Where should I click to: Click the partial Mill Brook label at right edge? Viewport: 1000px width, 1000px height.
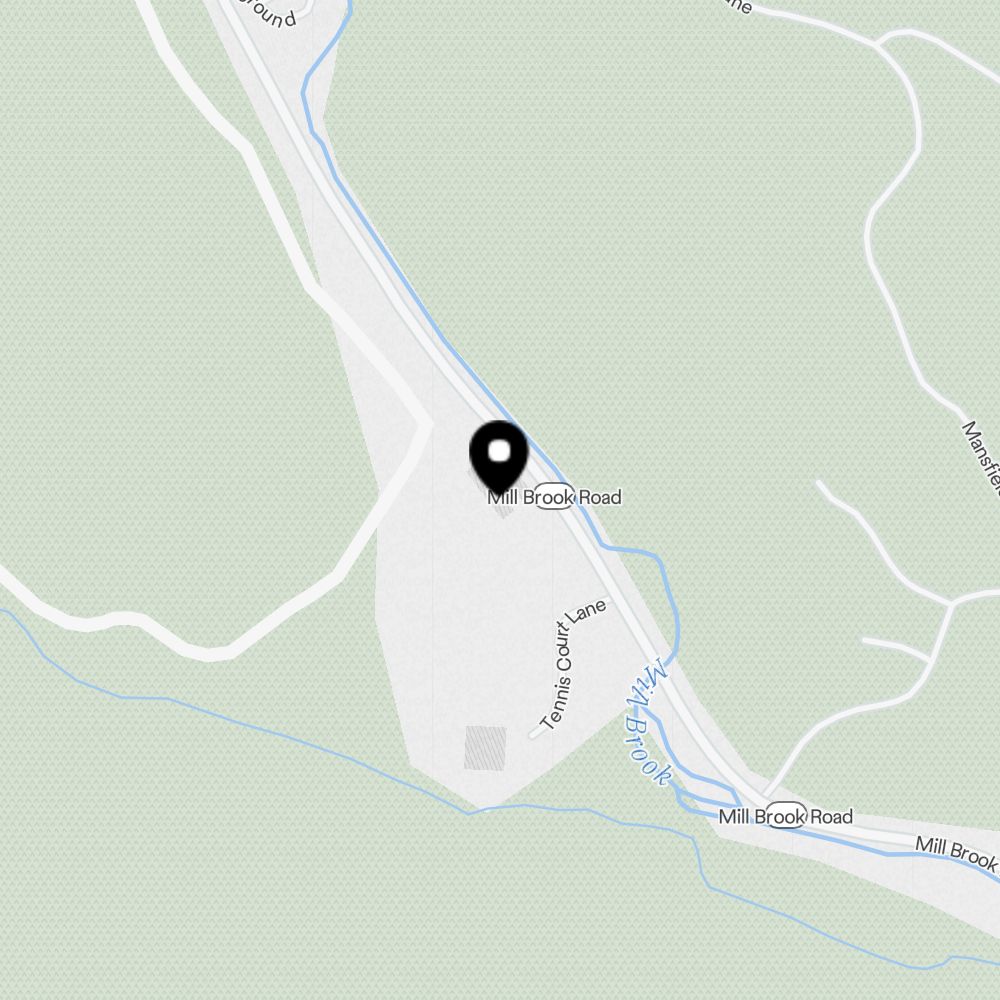tap(957, 853)
